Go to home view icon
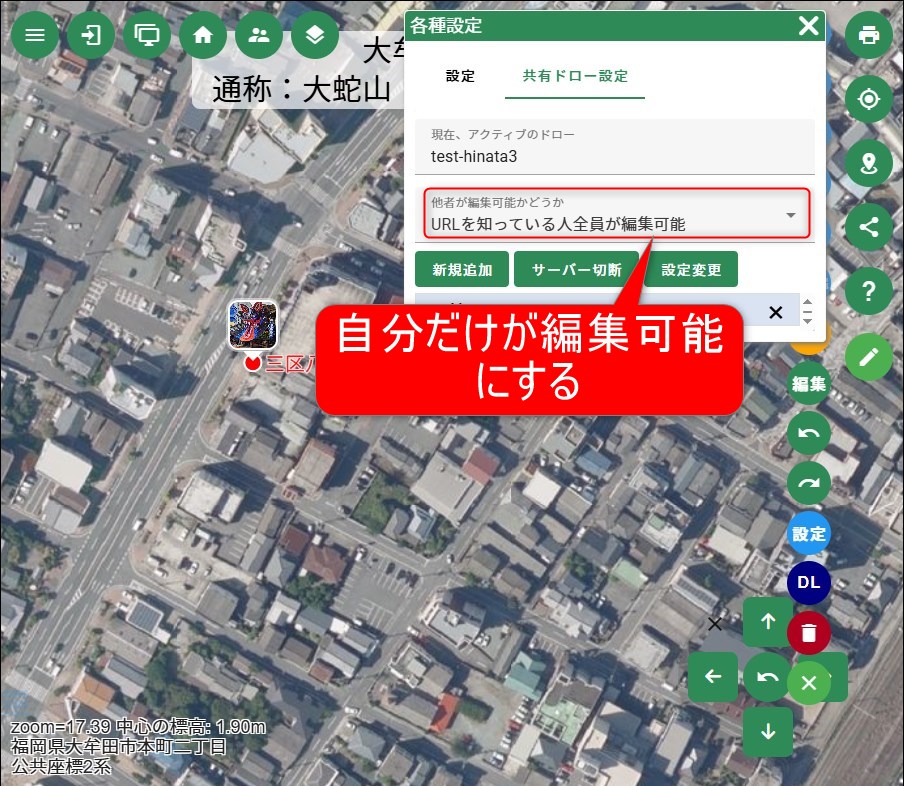The height and width of the screenshot is (786, 904). (203, 35)
